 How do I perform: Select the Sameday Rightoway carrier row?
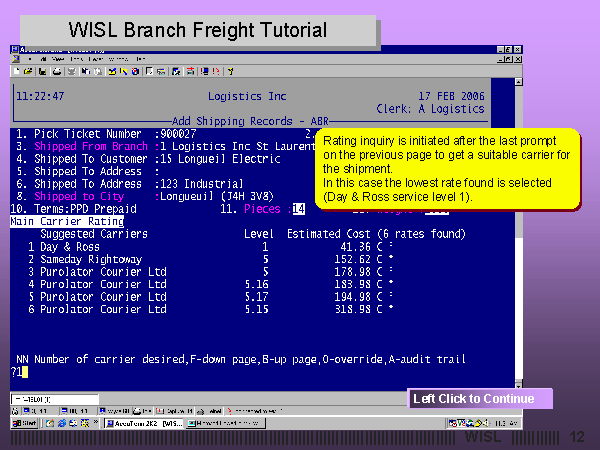tap(210, 259)
